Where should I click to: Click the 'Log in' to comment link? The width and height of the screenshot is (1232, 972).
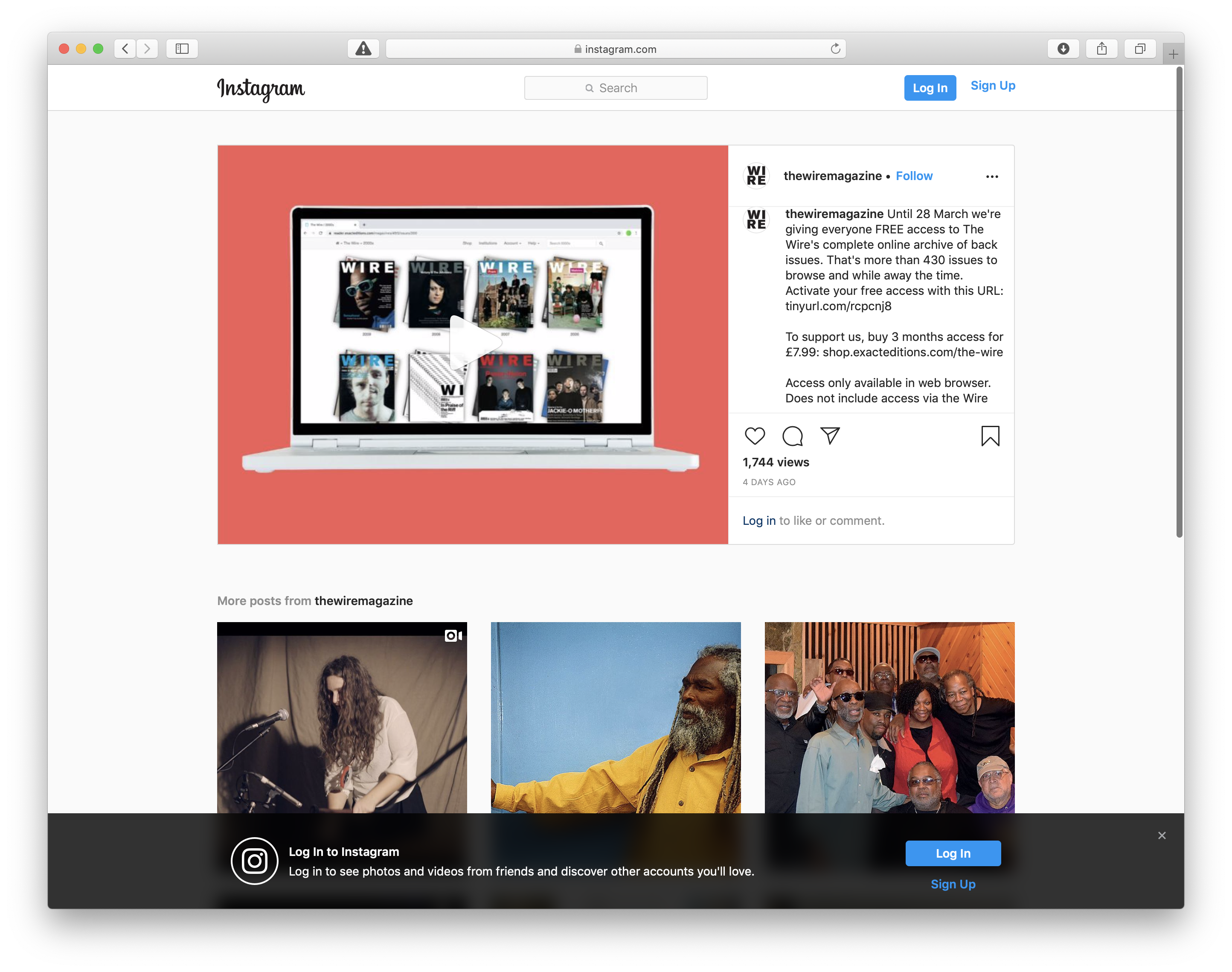point(759,521)
